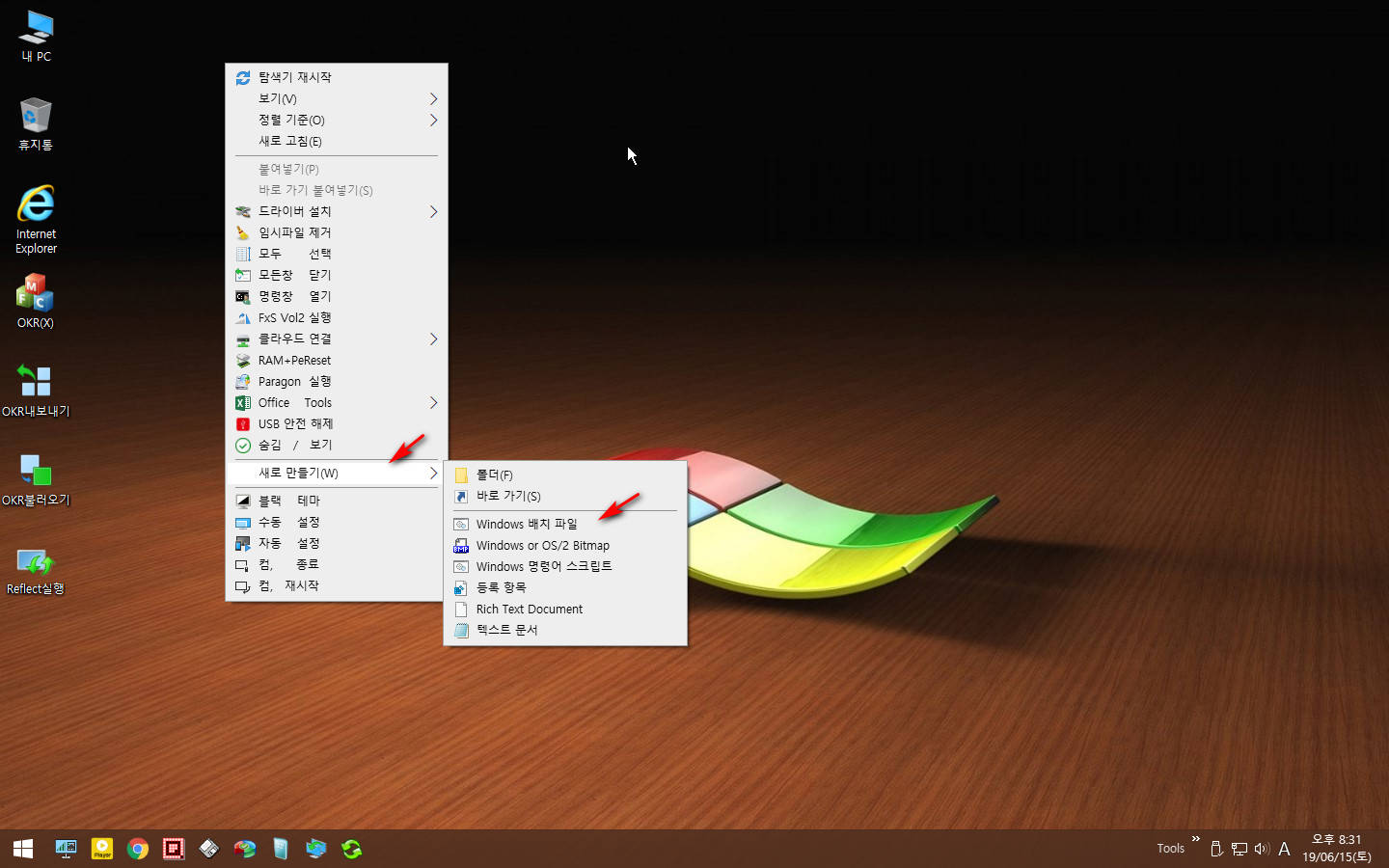
Task: Choose 새로 고침(E) in the context menu
Action: click(336, 141)
